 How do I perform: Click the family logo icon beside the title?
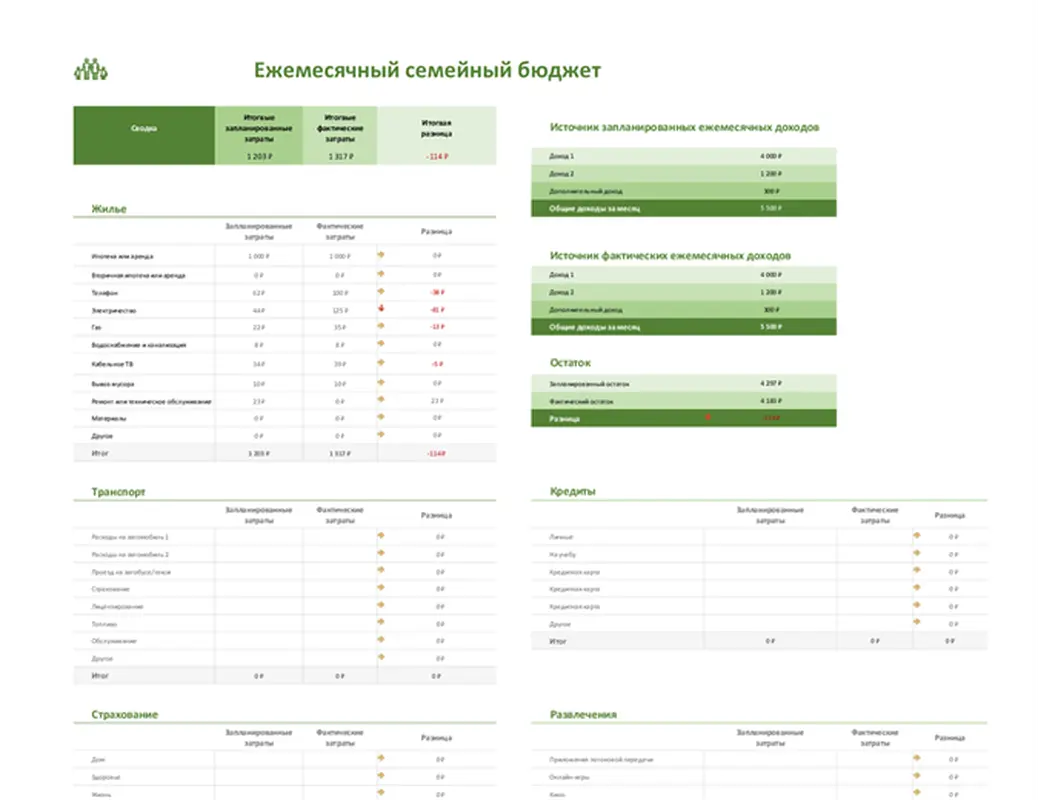[91, 70]
